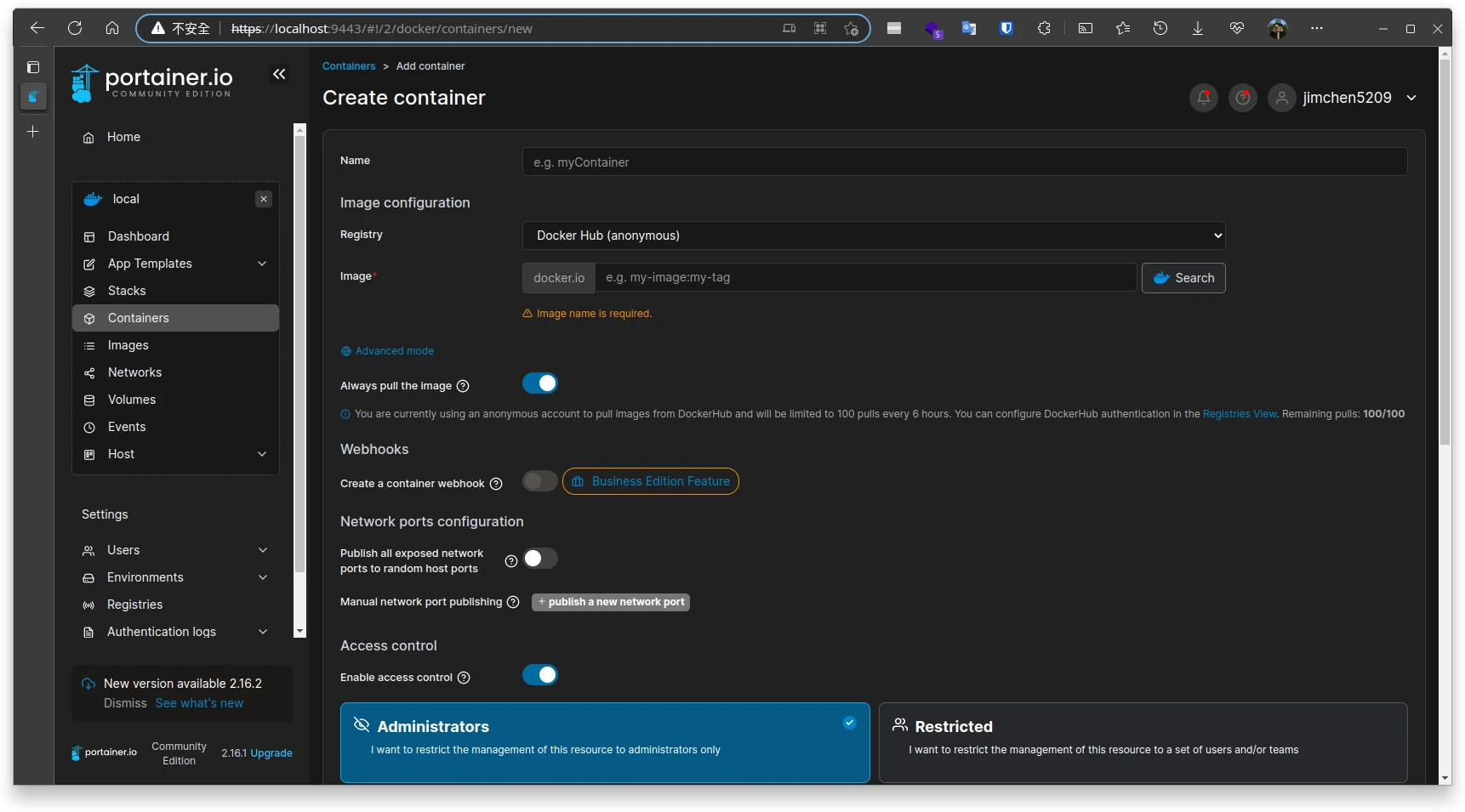Click the Always pull the image help icon
The height and width of the screenshot is (812, 1465).
click(463, 386)
